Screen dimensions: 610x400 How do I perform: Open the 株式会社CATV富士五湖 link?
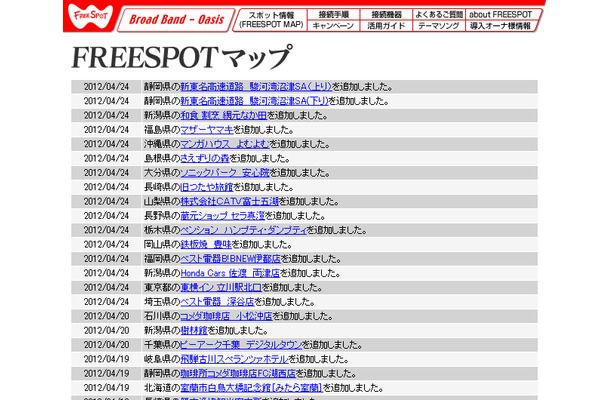(230, 202)
